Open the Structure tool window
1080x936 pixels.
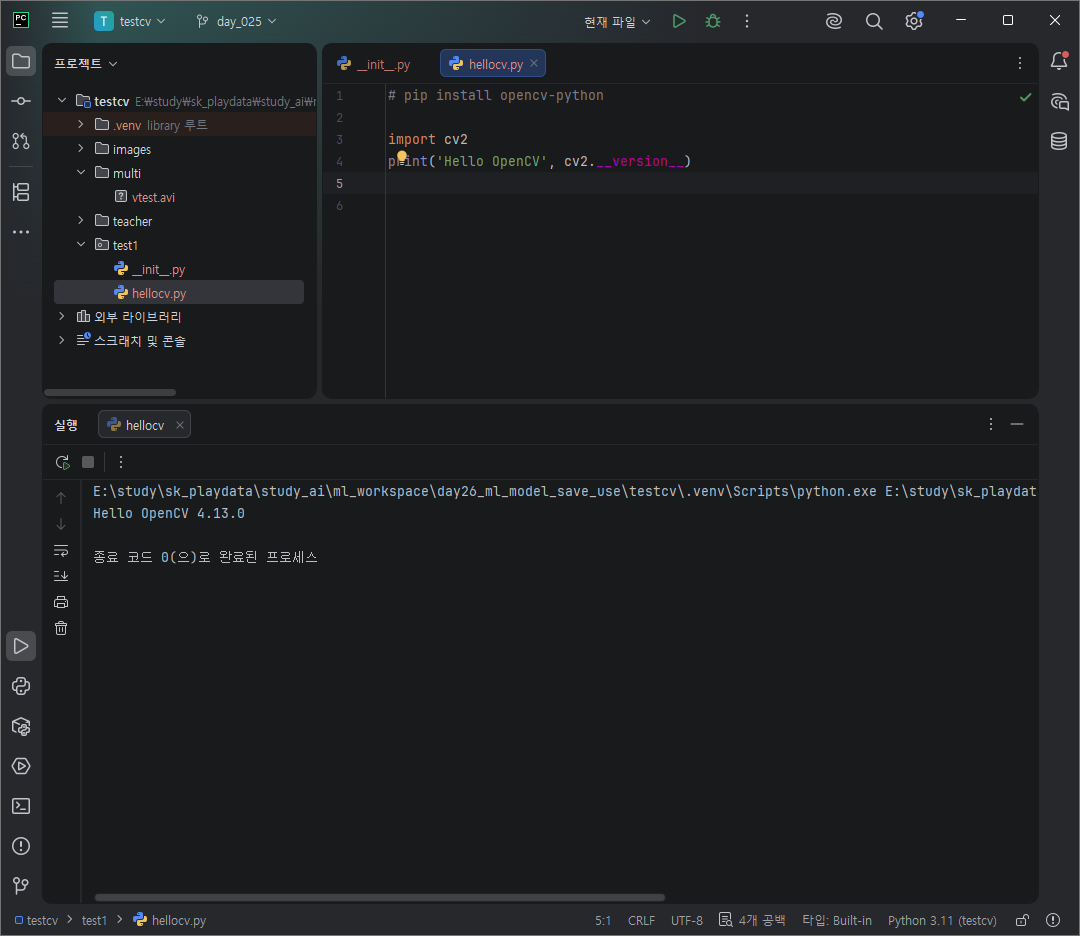pyautogui.click(x=21, y=192)
